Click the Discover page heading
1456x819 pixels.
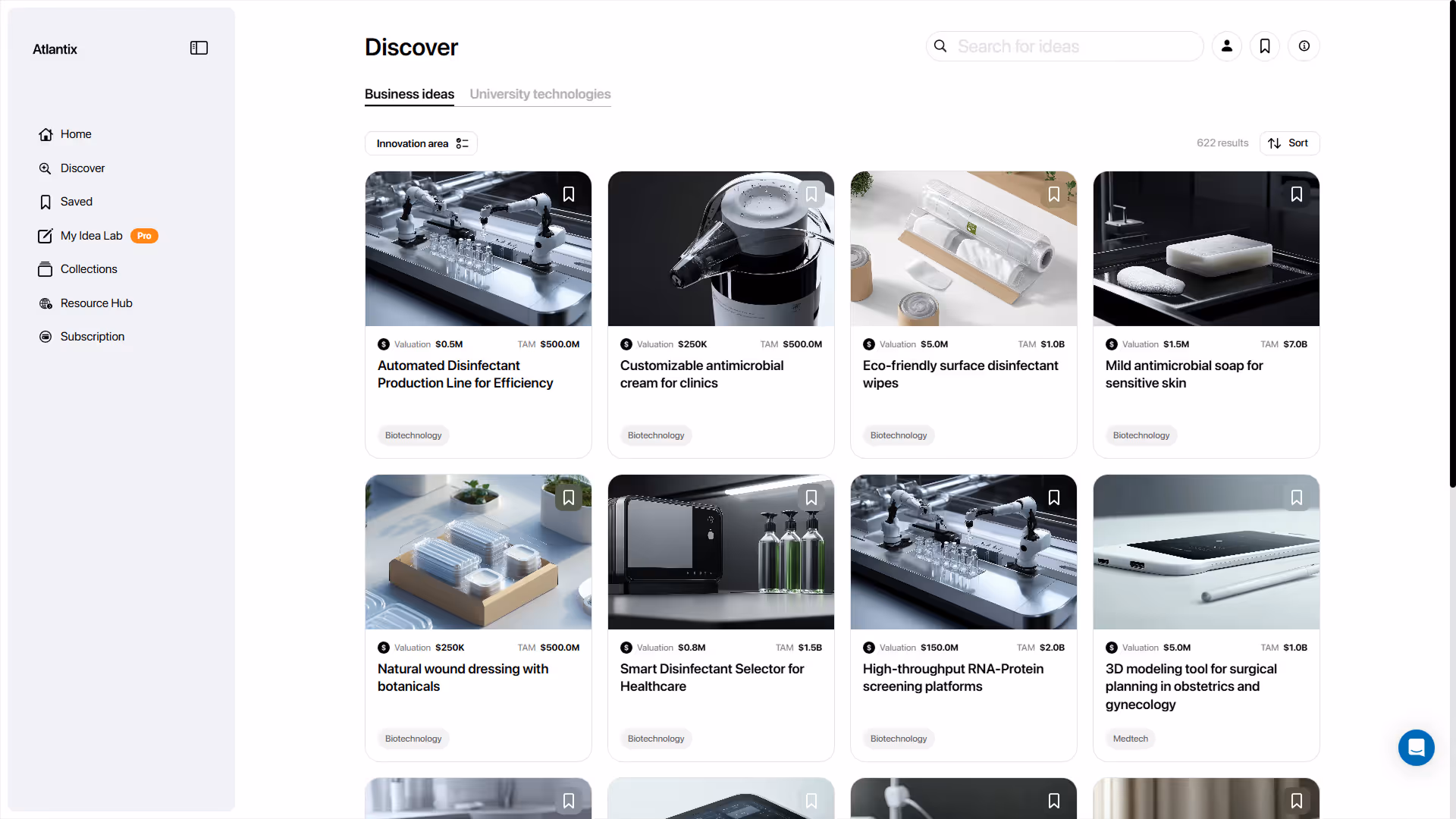(411, 47)
